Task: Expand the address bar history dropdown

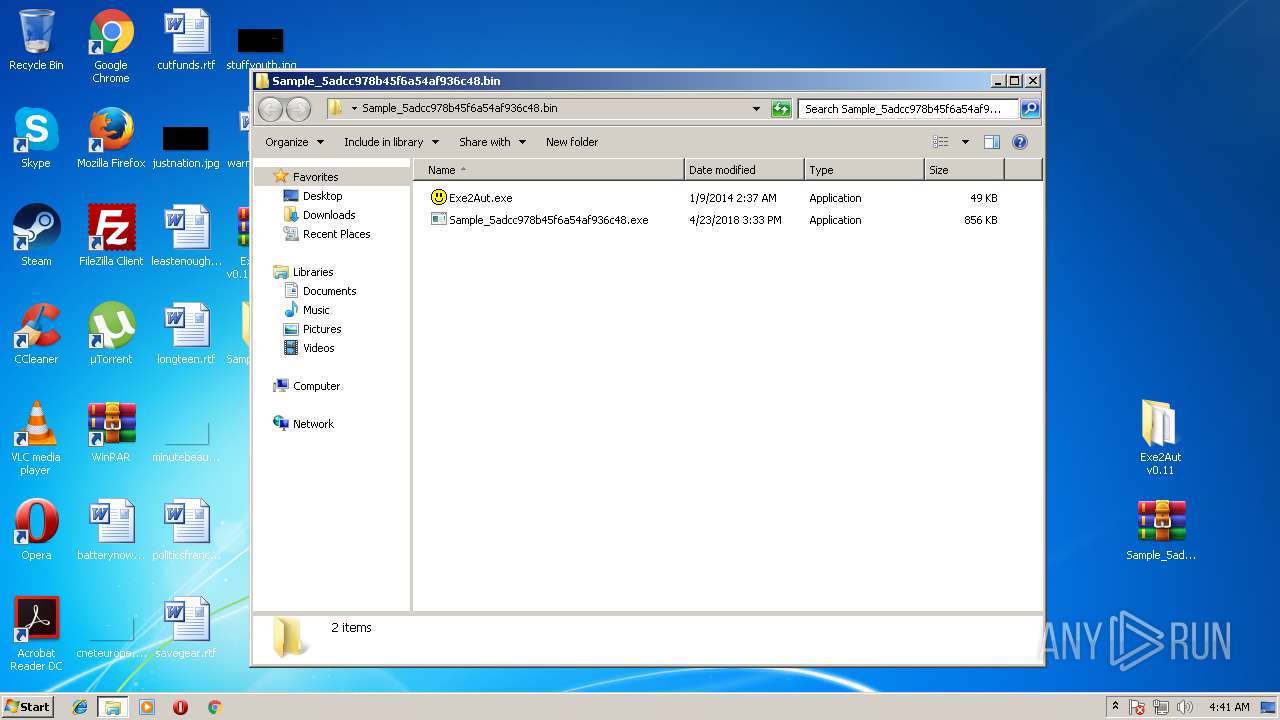Action: [x=756, y=109]
